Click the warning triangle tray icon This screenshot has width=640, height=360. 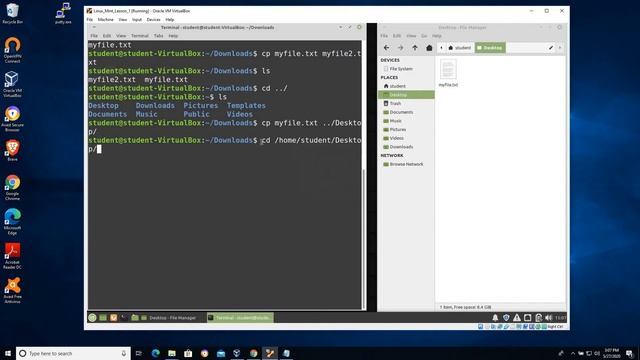[x=517, y=318]
